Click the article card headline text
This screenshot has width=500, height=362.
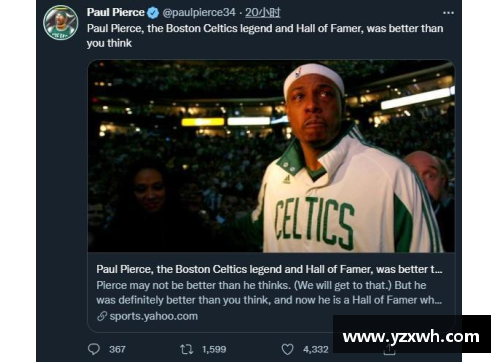point(269,269)
